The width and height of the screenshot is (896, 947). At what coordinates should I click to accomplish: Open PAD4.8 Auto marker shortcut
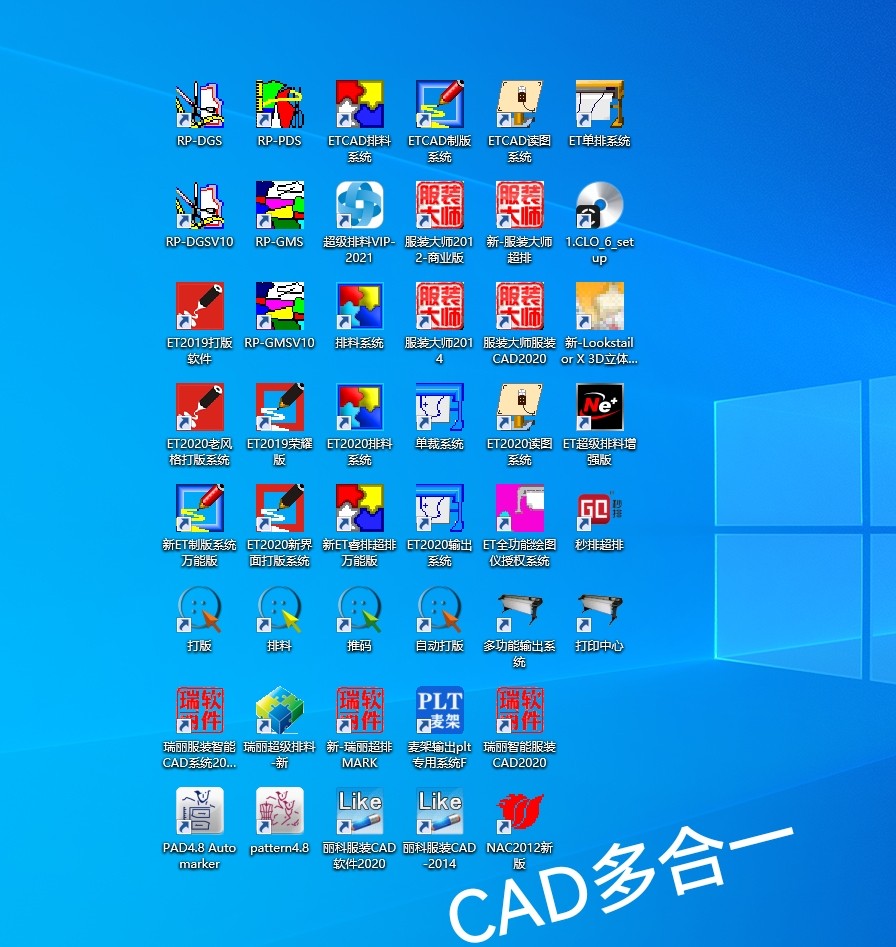(199, 810)
